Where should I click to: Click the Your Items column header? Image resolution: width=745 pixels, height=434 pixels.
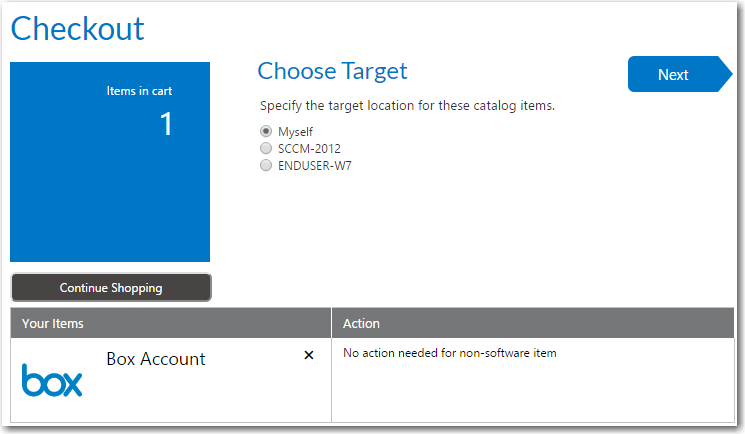(53, 324)
